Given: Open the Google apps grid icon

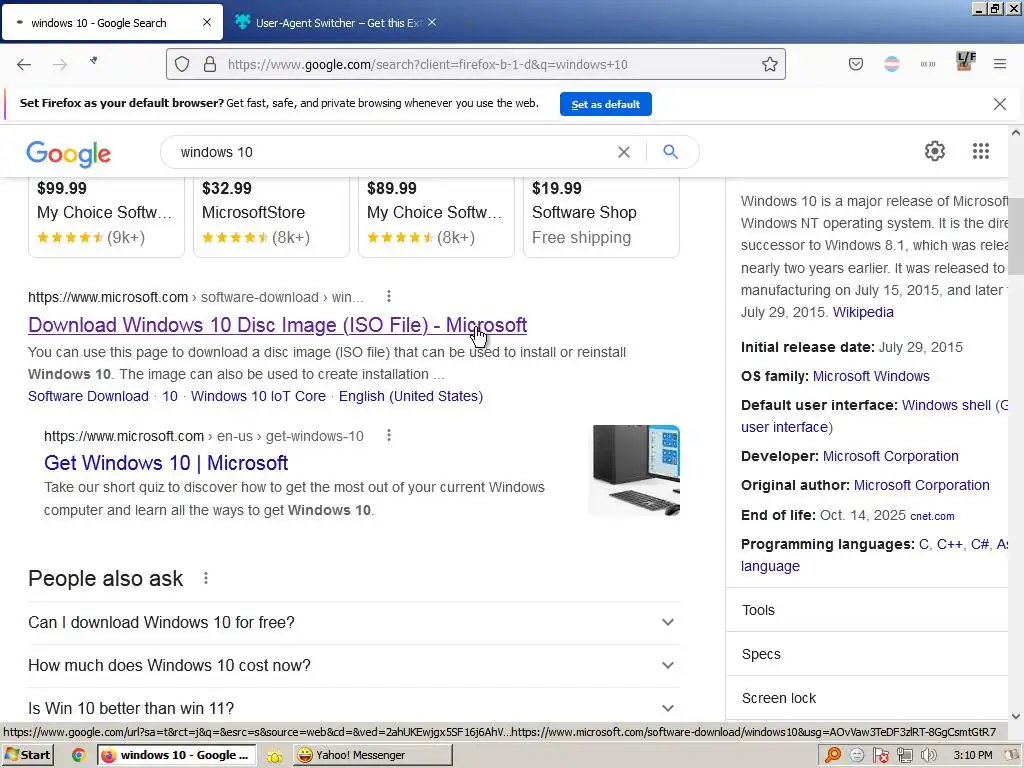Looking at the screenshot, I should tap(980, 151).
